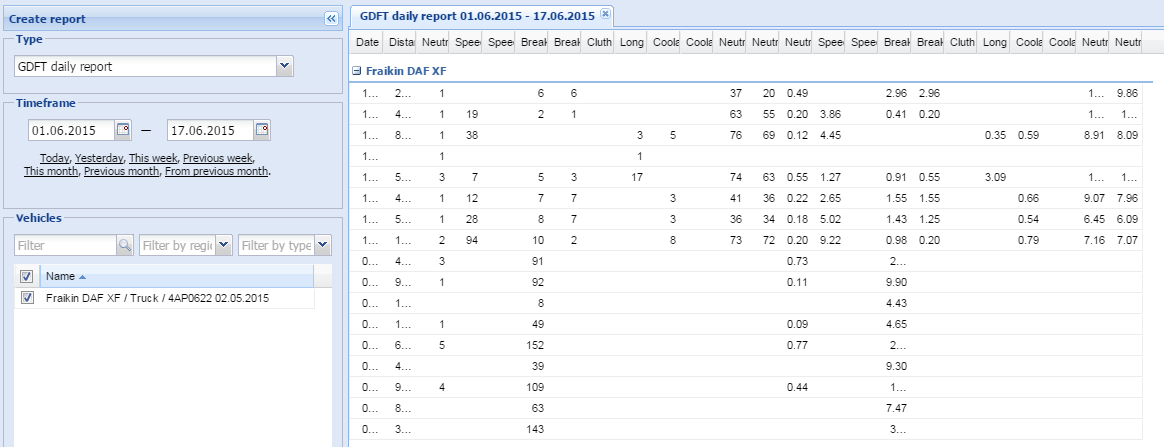Click the Previous month timeframe link
This screenshot has width=1164, height=447.
[122, 171]
